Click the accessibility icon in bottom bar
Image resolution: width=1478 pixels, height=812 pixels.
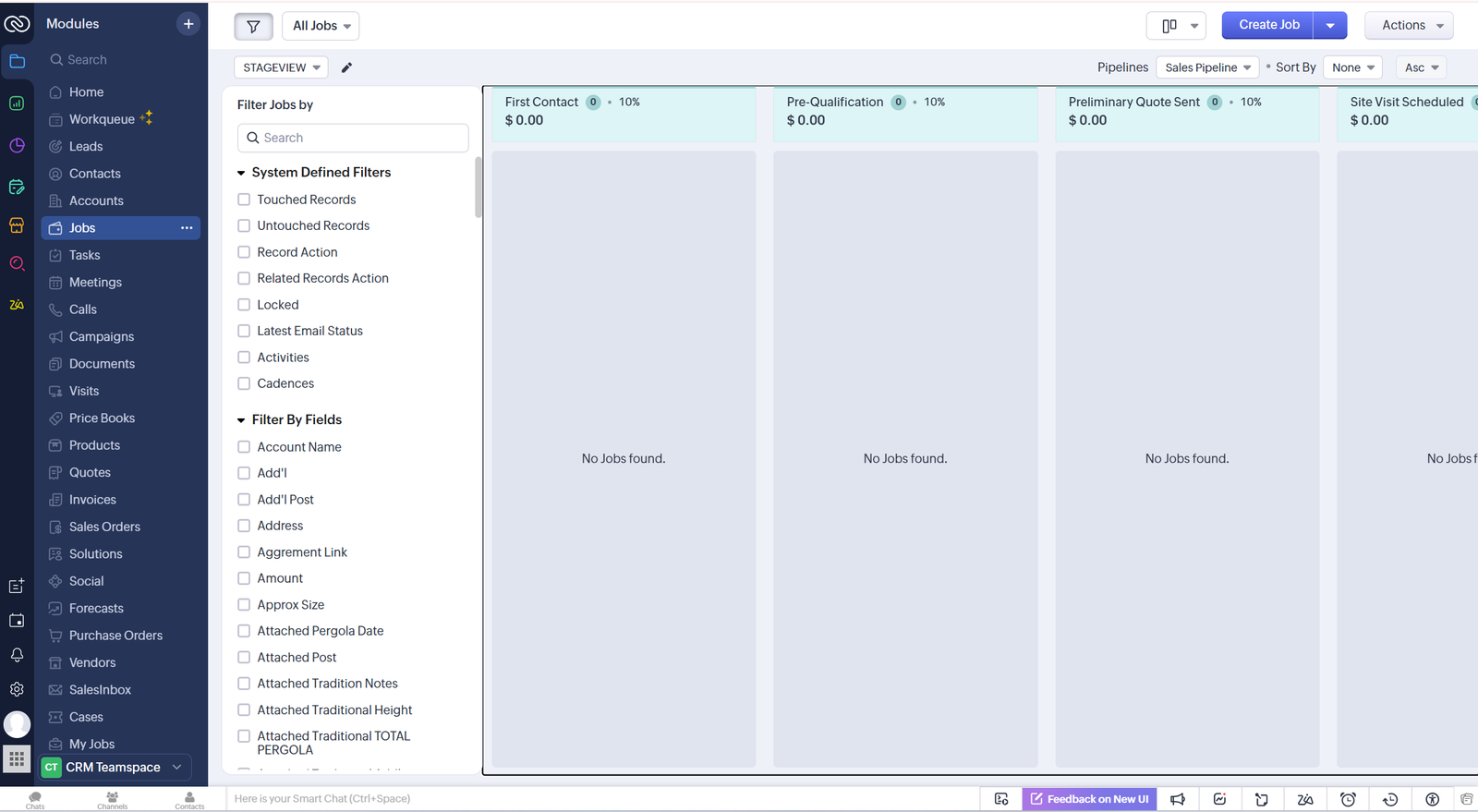coord(1433,799)
